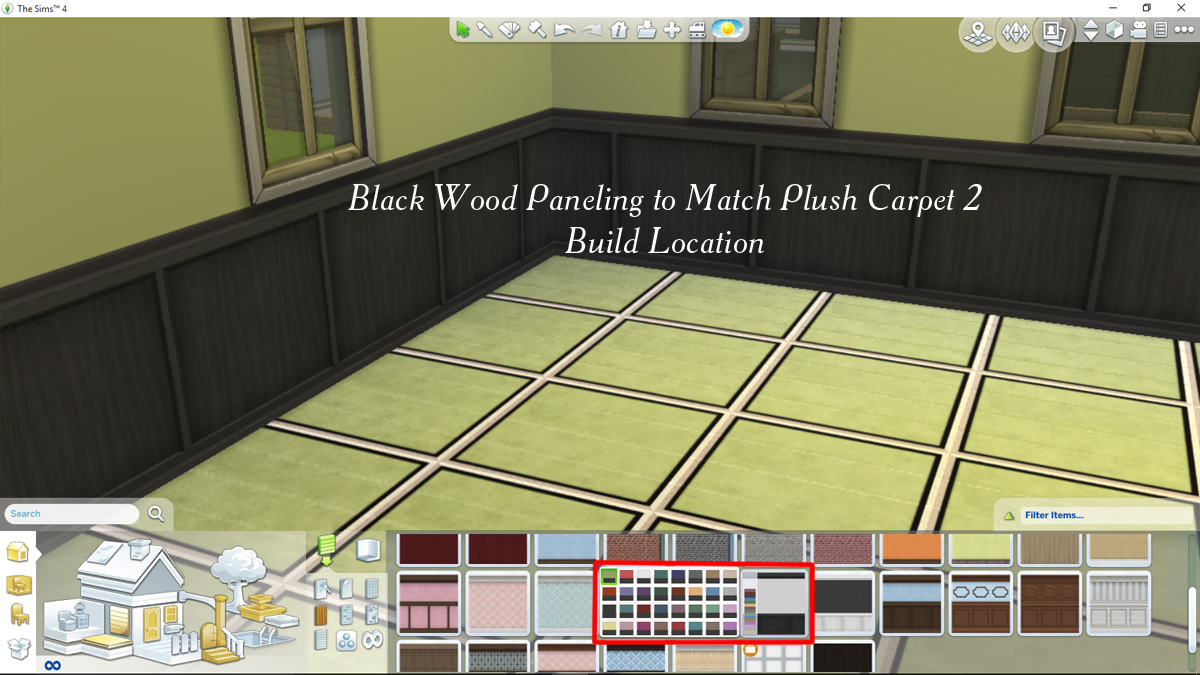This screenshot has width=1200, height=675.
Task: Choose the Design (swatch fan) tool
Action: click(510, 29)
